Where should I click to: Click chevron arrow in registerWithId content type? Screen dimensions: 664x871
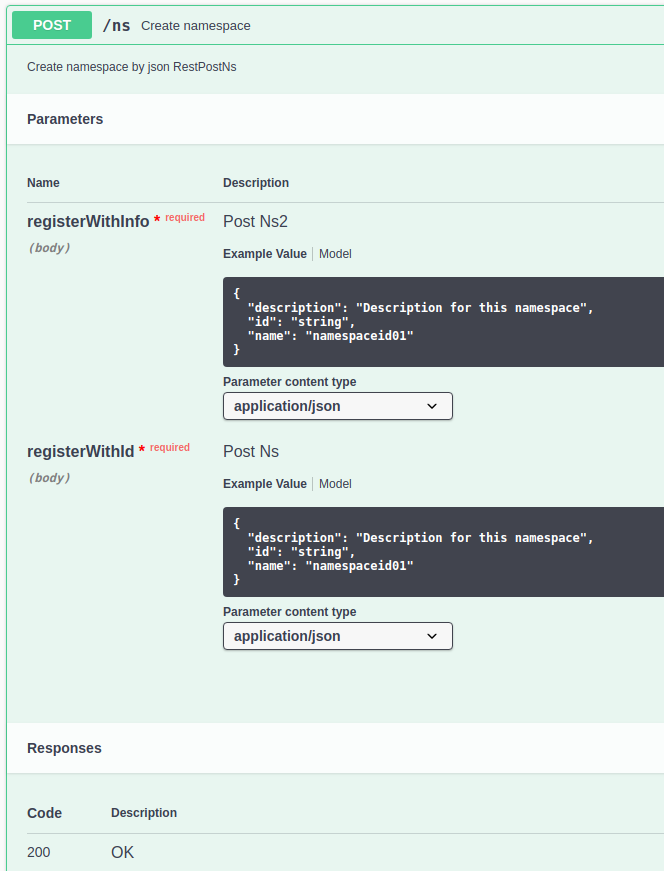tap(432, 636)
